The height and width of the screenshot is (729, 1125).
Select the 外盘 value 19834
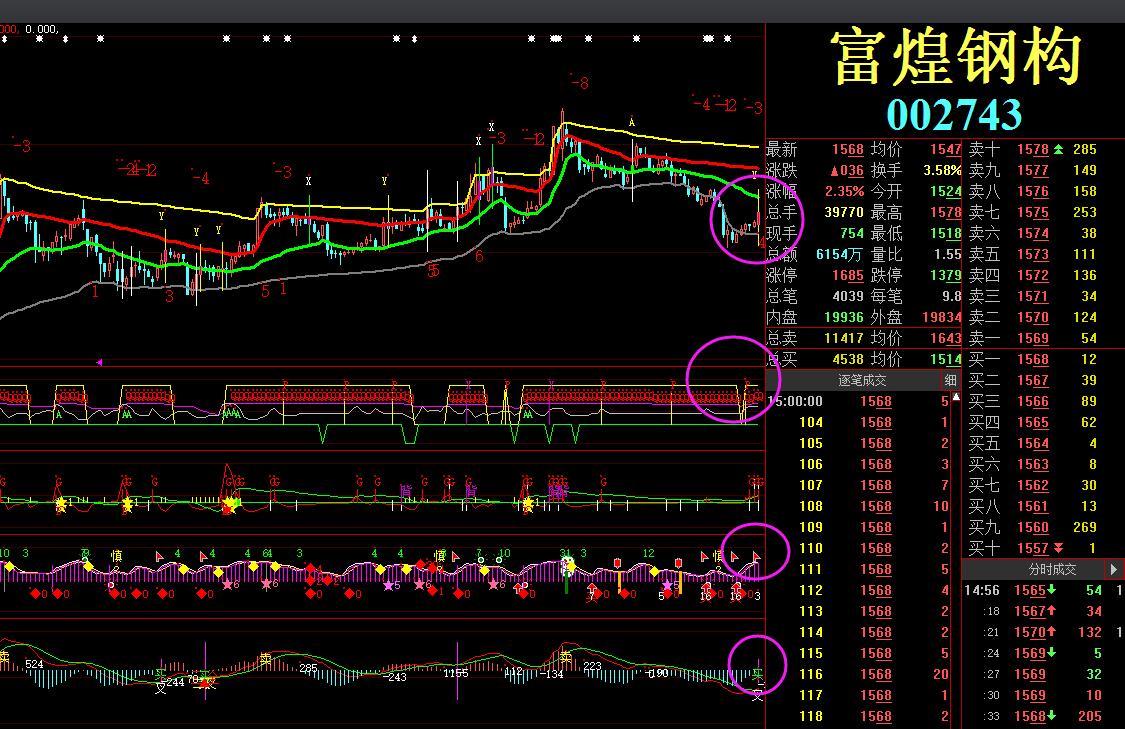point(942,317)
